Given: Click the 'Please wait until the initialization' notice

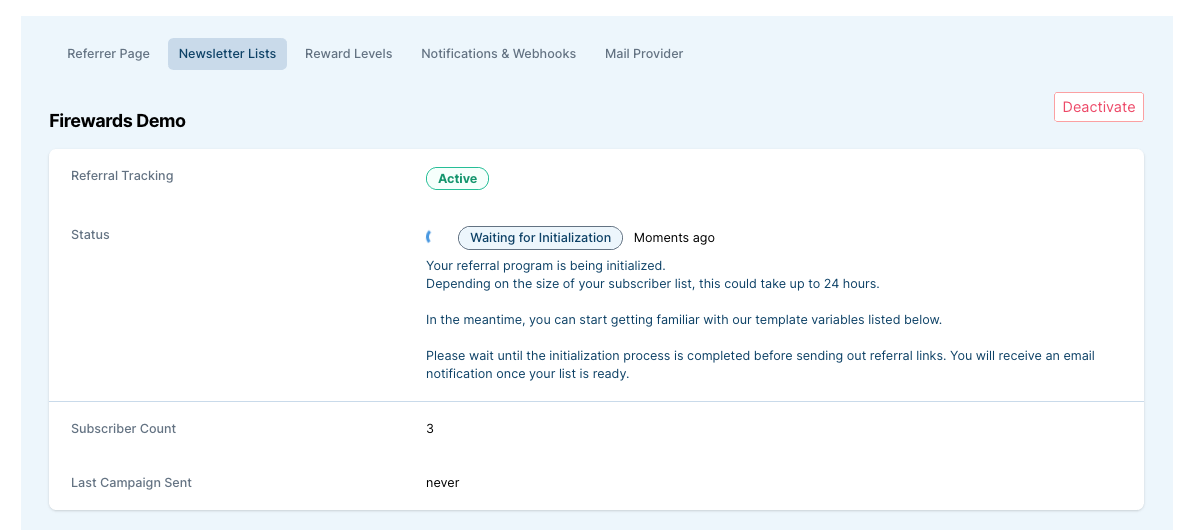Looking at the screenshot, I should [760, 364].
